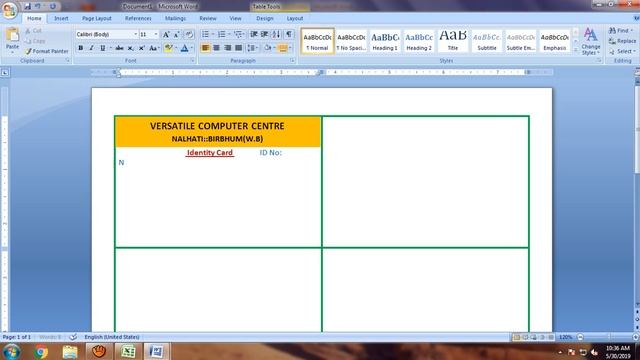640x360 pixels.
Task: Select Align Text Left
Action: tap(205, 48)
